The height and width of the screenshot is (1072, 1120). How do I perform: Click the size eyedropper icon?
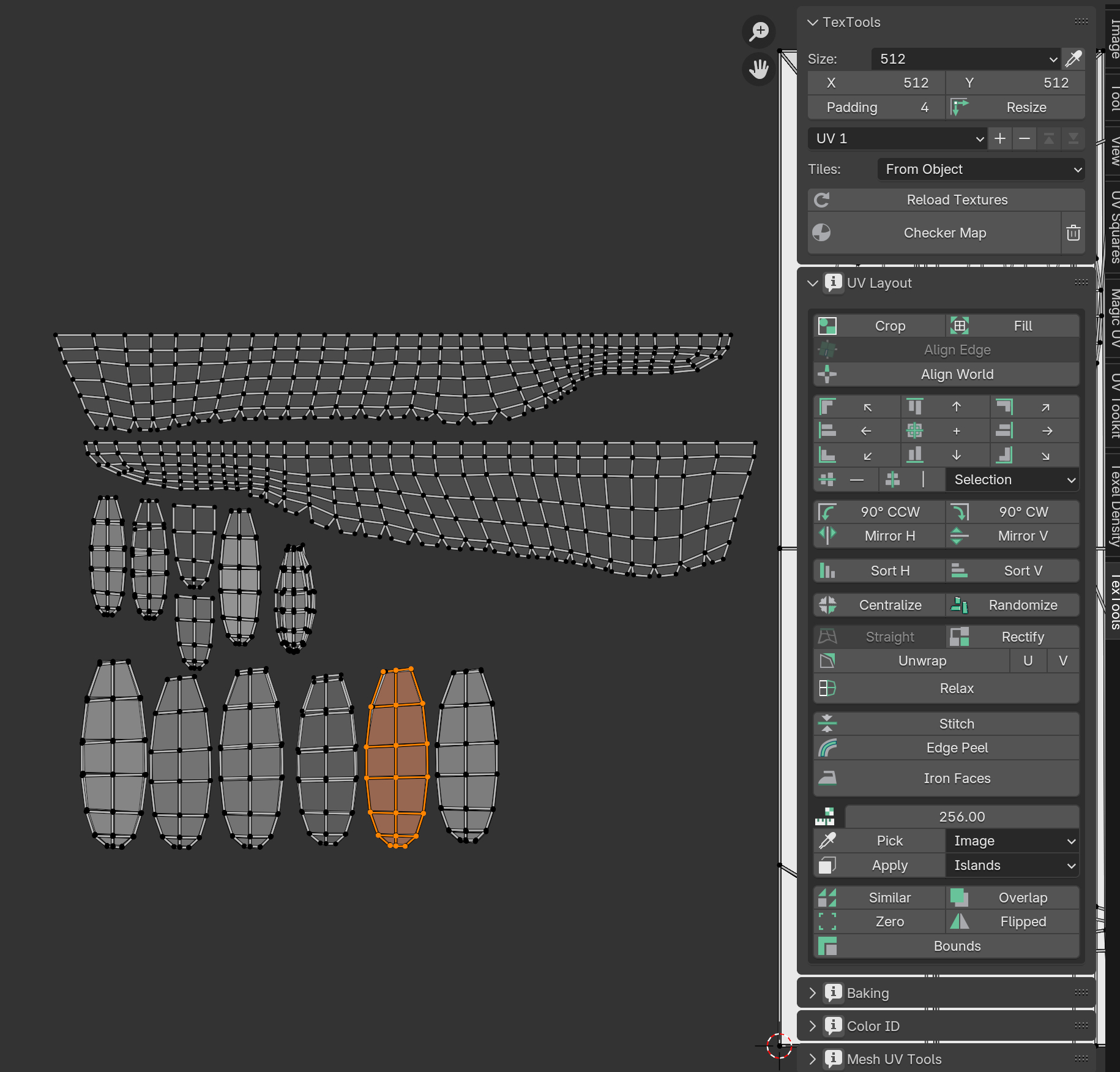click(x=1073, y=59)
